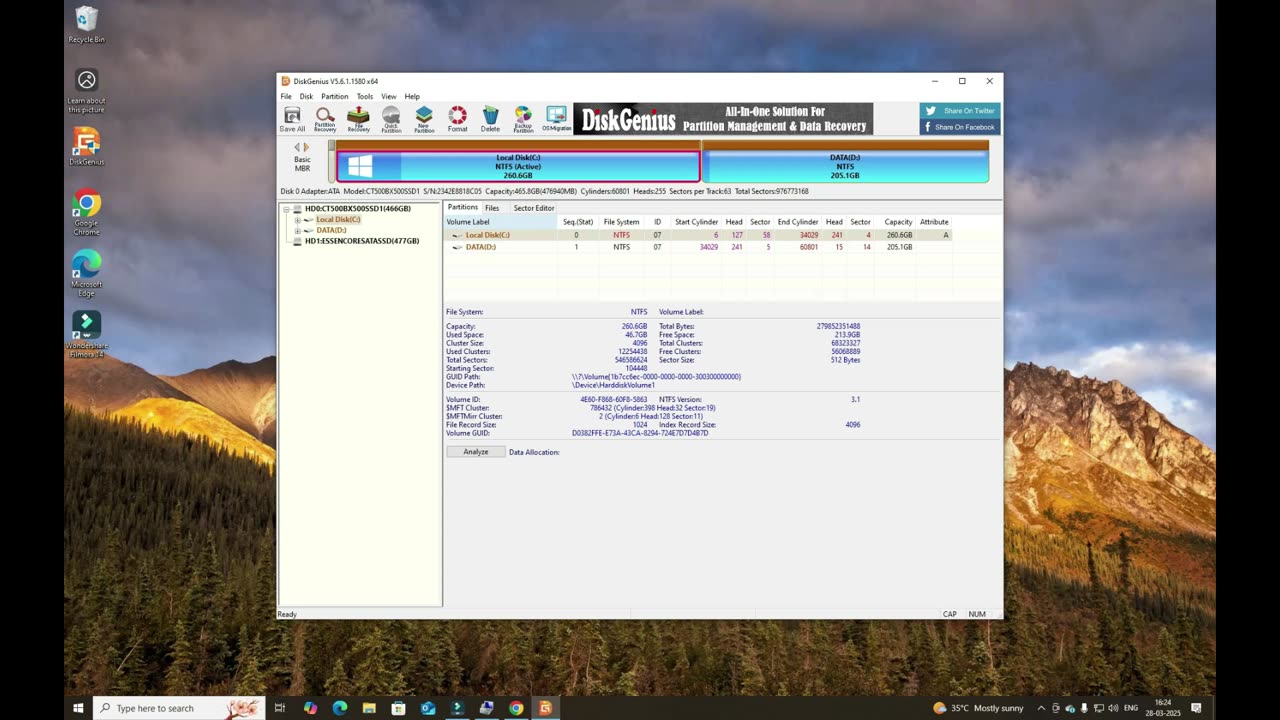Open Wondershare Filmora desktop shortcut
This screenshot has width=1280, height=720.
click(86, 334)
